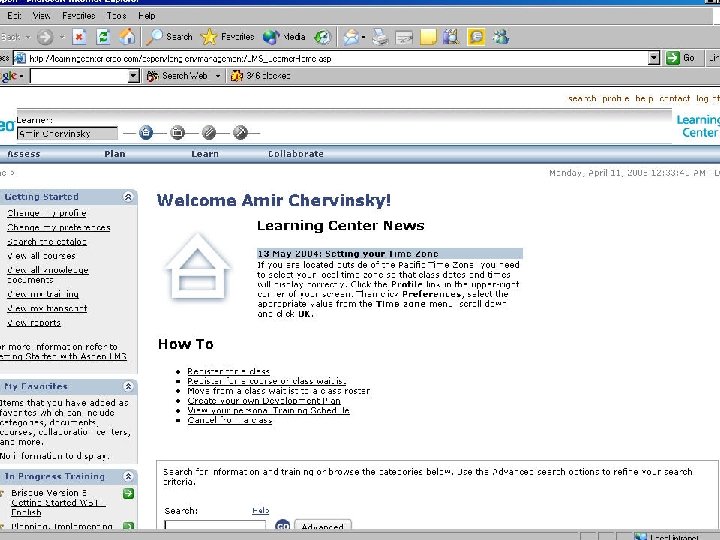This screenshot has height=540, width=720.
Task: Switch to the Assess tab
Action: coord(23,154)
